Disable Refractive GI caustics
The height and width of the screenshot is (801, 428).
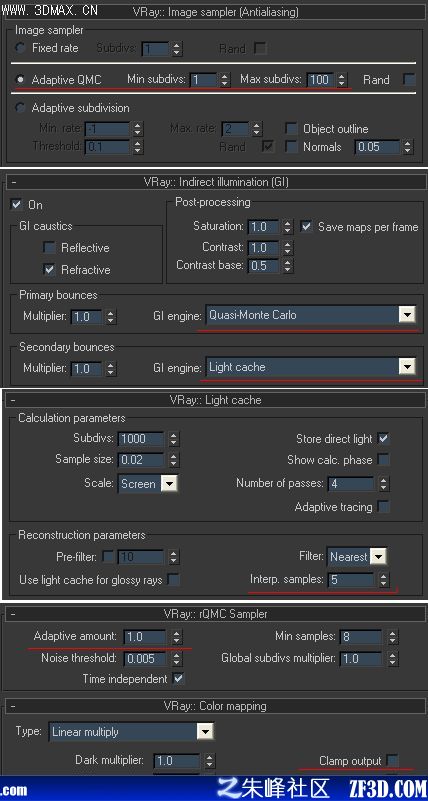click(x=50, y=270)
